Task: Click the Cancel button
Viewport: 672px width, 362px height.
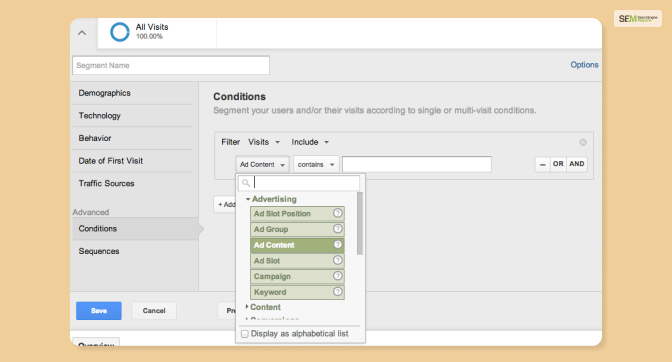Action: pos(154,311)
